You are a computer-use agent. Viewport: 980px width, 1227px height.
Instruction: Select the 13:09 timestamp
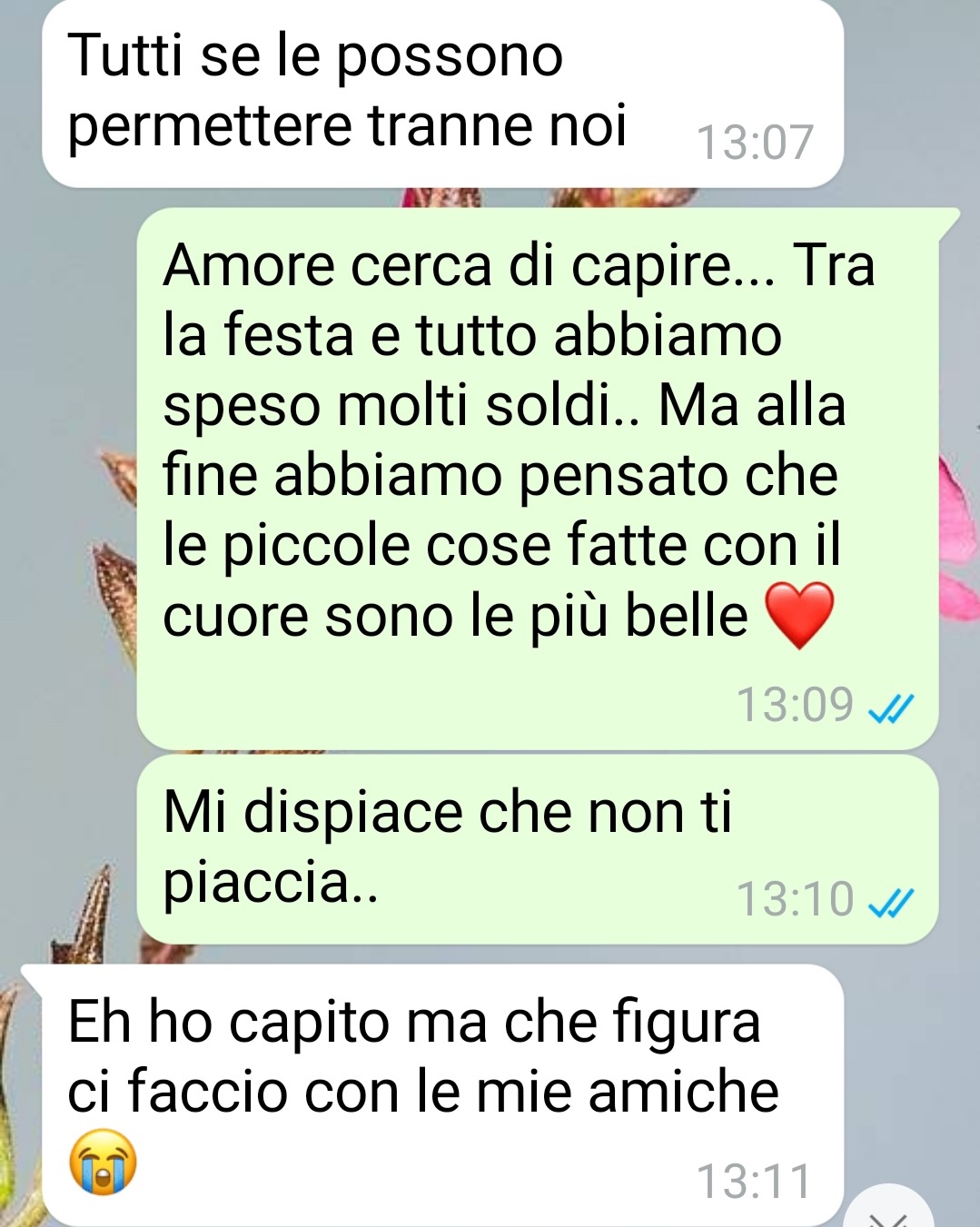pos(795,705)
